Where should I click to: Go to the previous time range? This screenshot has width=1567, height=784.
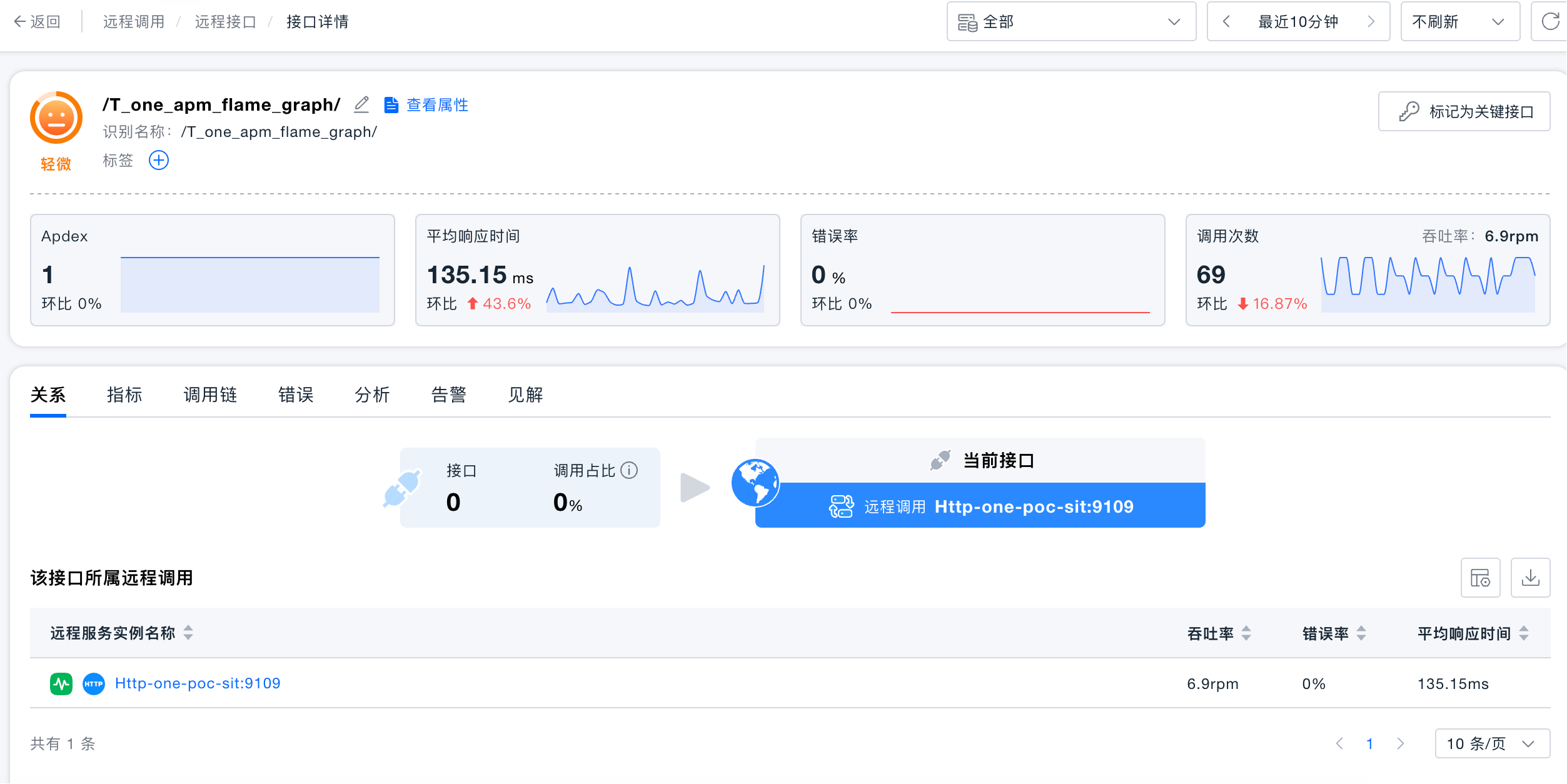click(x=1226, y=22)
